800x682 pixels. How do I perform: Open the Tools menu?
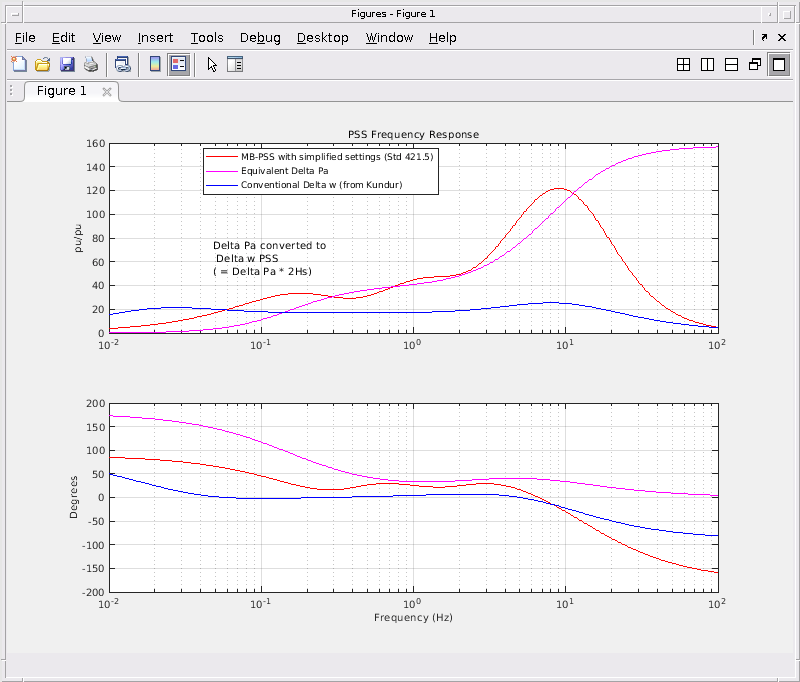[207, 38]
